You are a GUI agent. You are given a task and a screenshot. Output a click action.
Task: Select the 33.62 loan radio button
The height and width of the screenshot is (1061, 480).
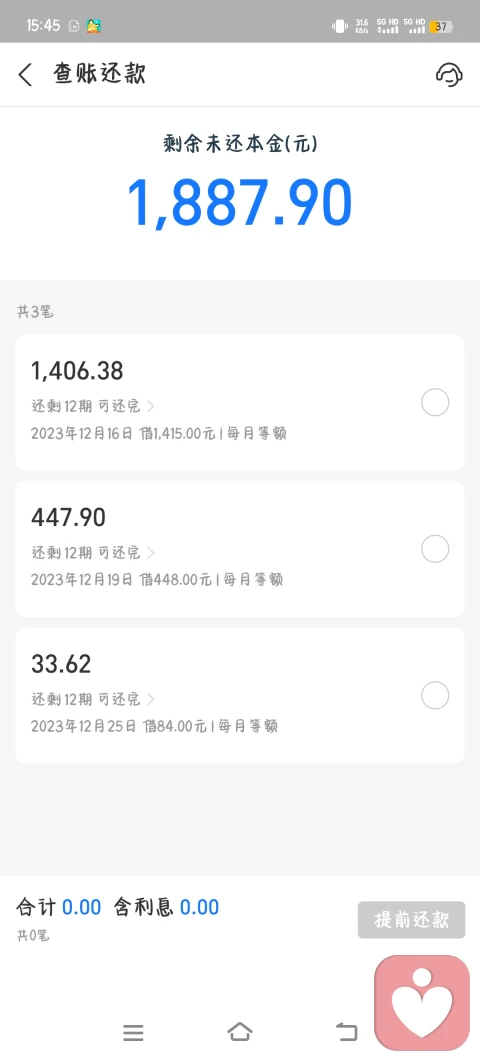[x=435, y=695]
